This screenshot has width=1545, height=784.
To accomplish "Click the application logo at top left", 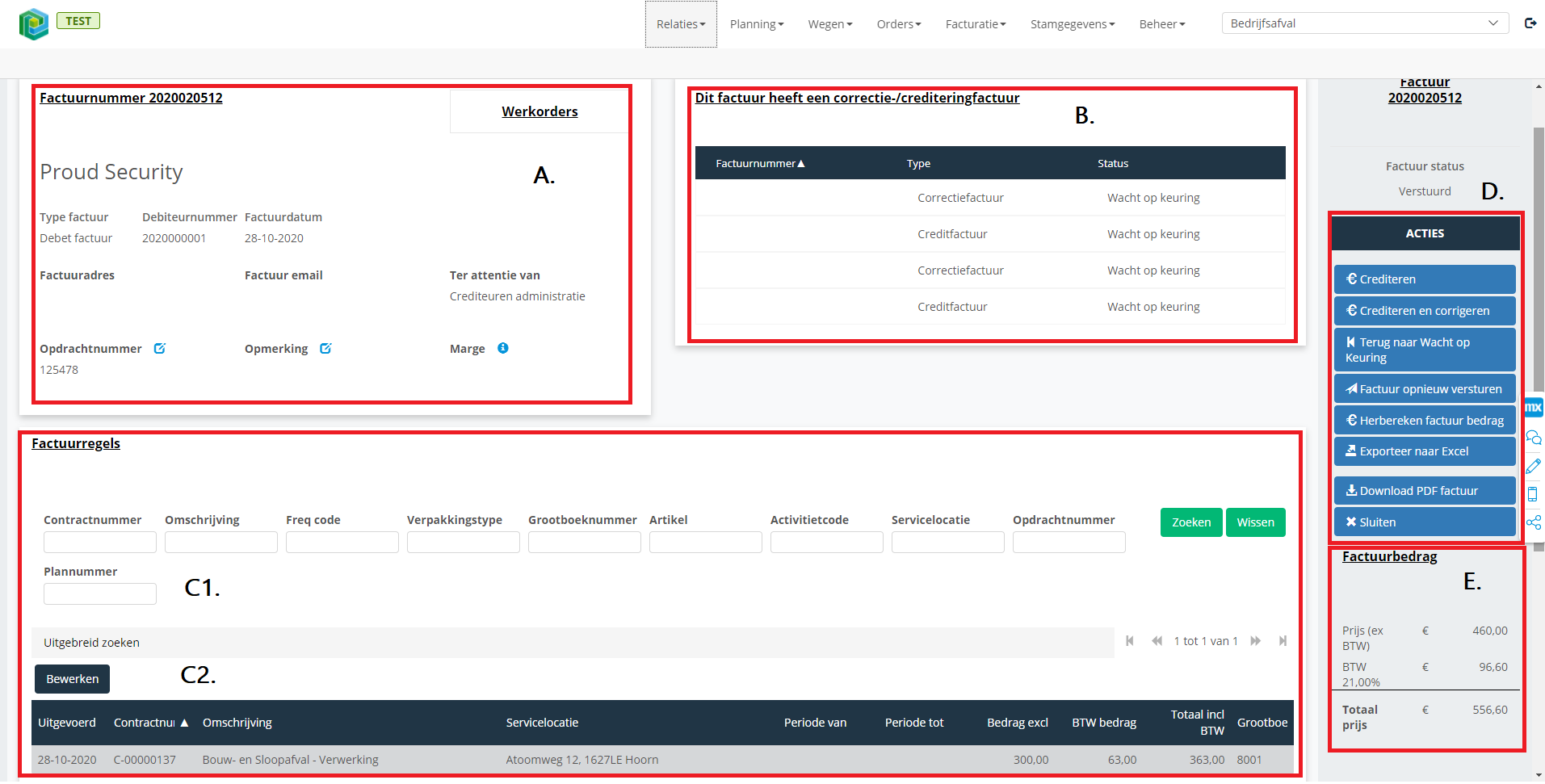I will point(34,24).
